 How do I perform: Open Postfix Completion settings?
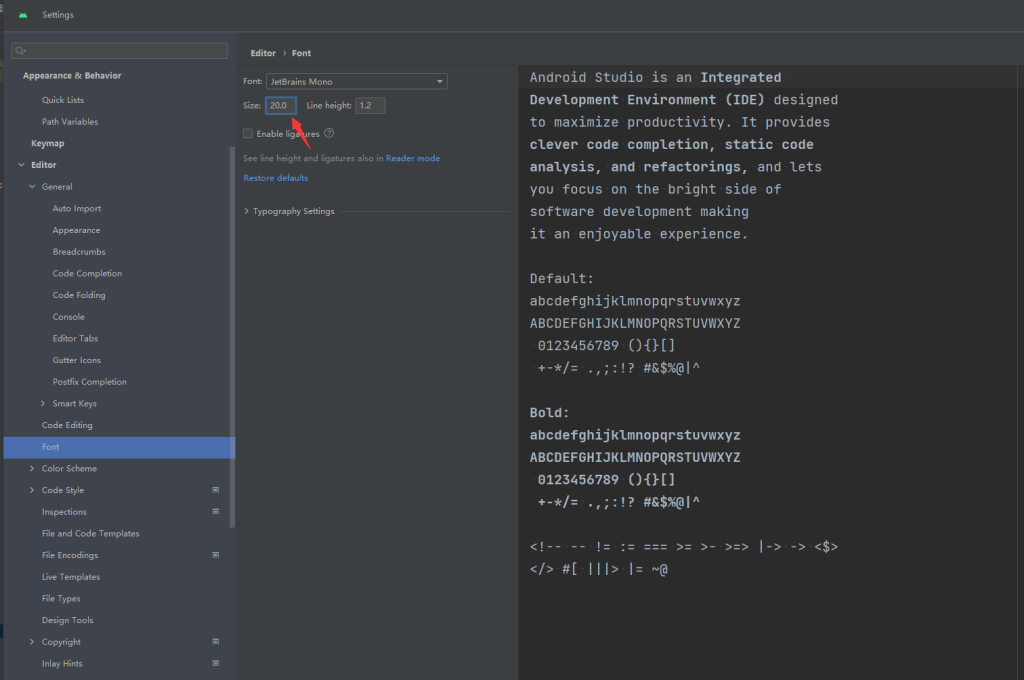pyautogui.click(x=89, y=381)
